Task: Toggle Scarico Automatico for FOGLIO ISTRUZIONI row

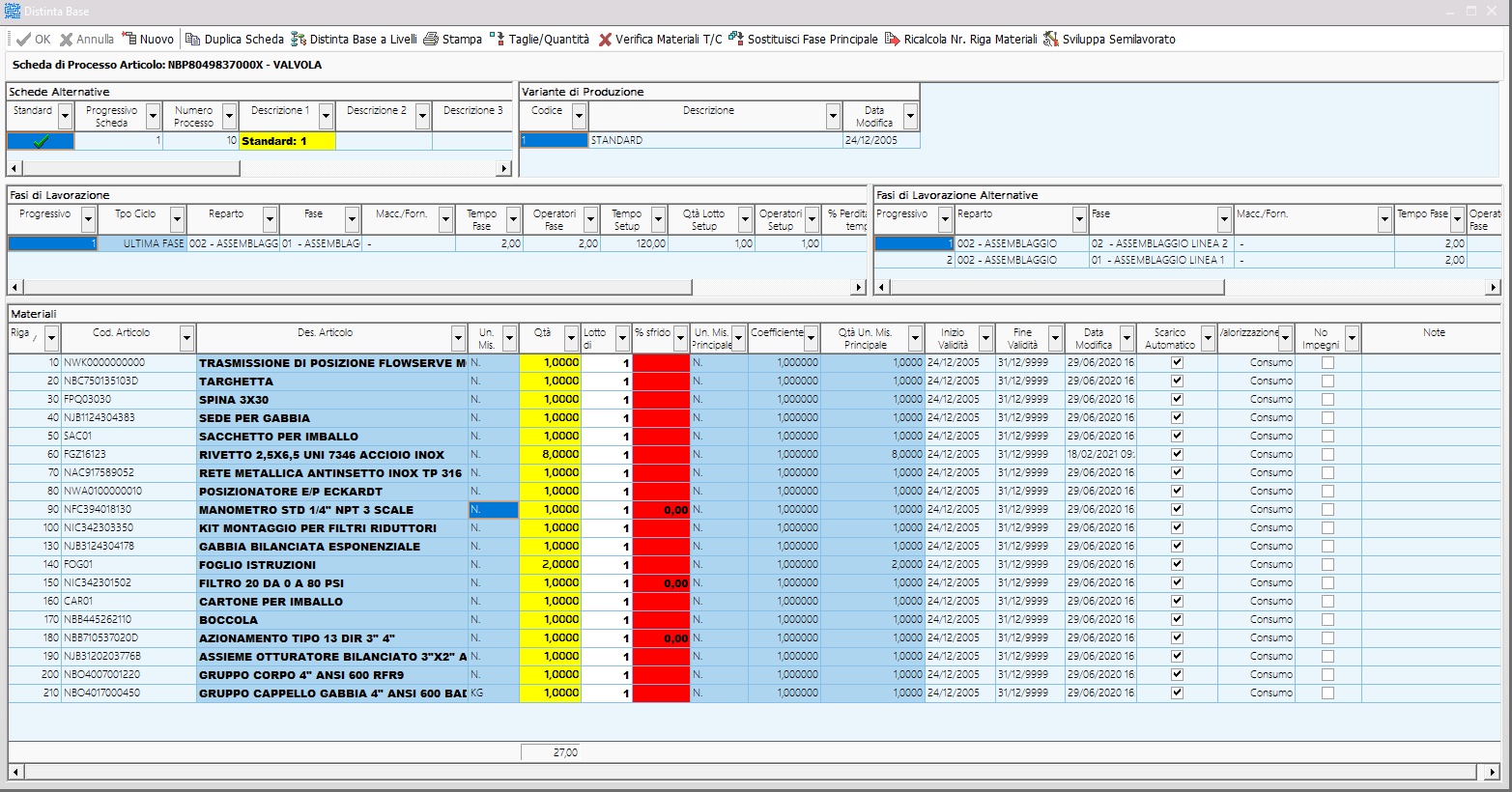Action: 1177,564
